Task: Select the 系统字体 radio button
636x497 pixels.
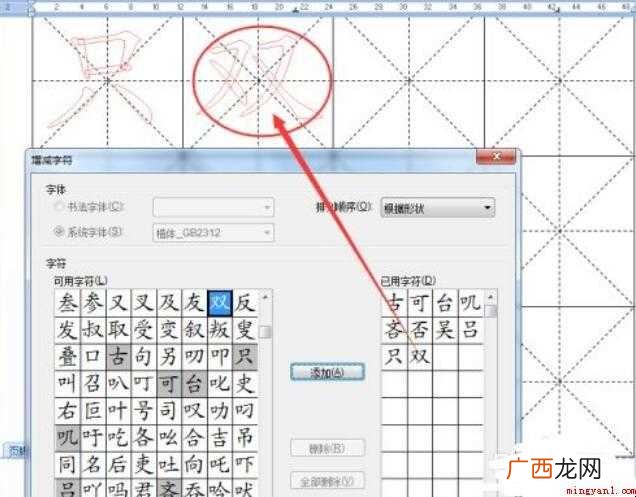Action: pyautogui.click(x=59, y=232)
